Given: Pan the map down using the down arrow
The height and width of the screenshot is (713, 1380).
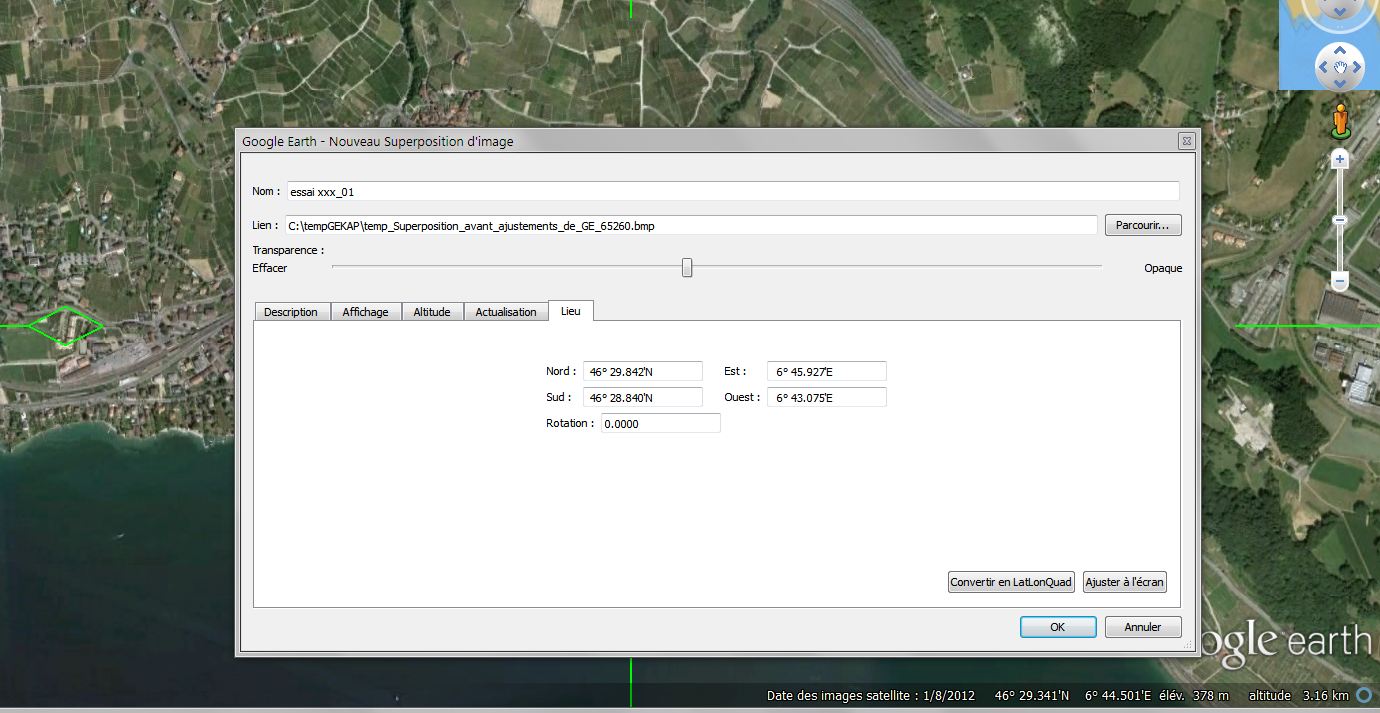Looking at the screenshot, I should [x=1340, y=84].
